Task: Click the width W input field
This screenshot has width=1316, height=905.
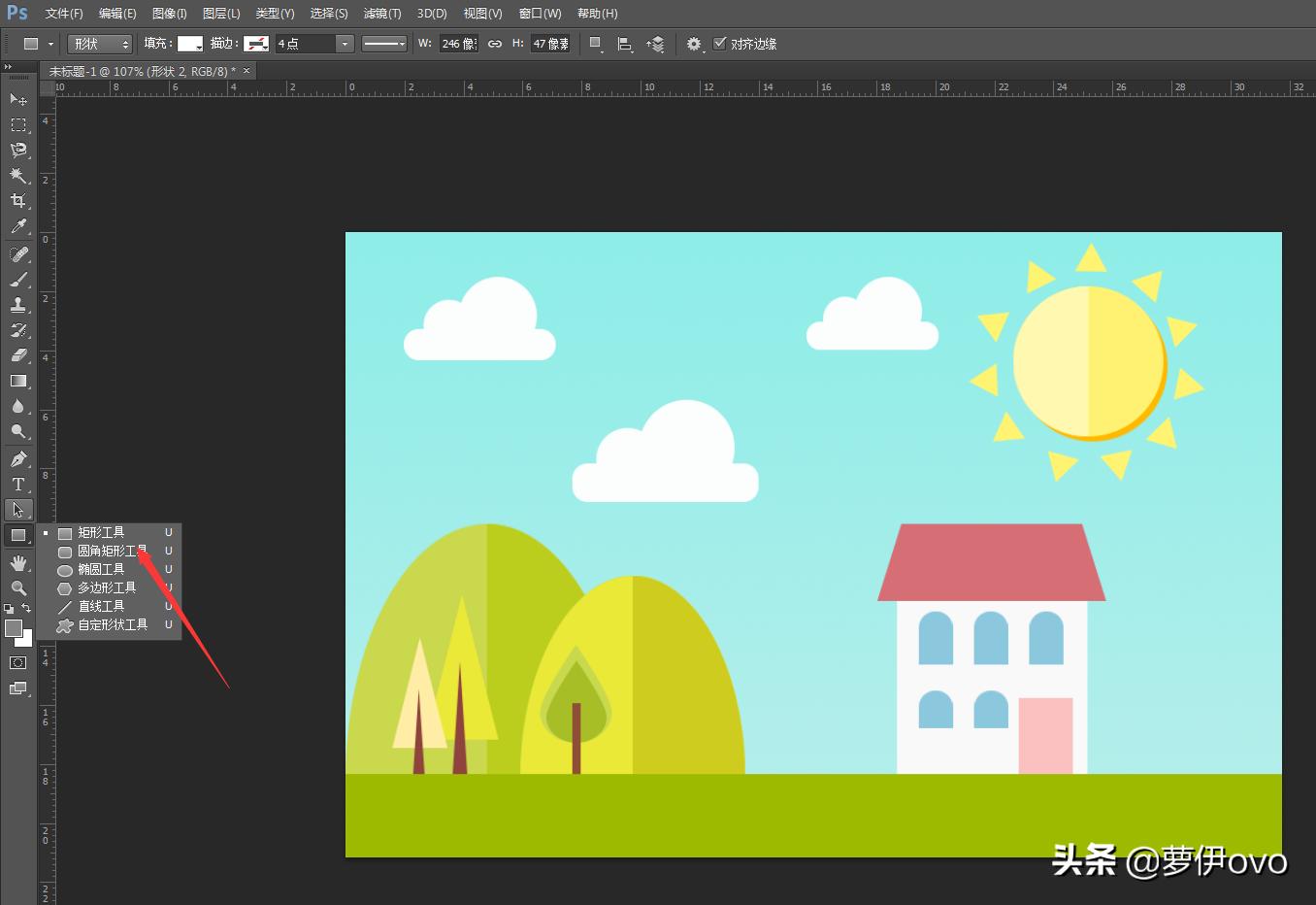Action: point(458,44)
